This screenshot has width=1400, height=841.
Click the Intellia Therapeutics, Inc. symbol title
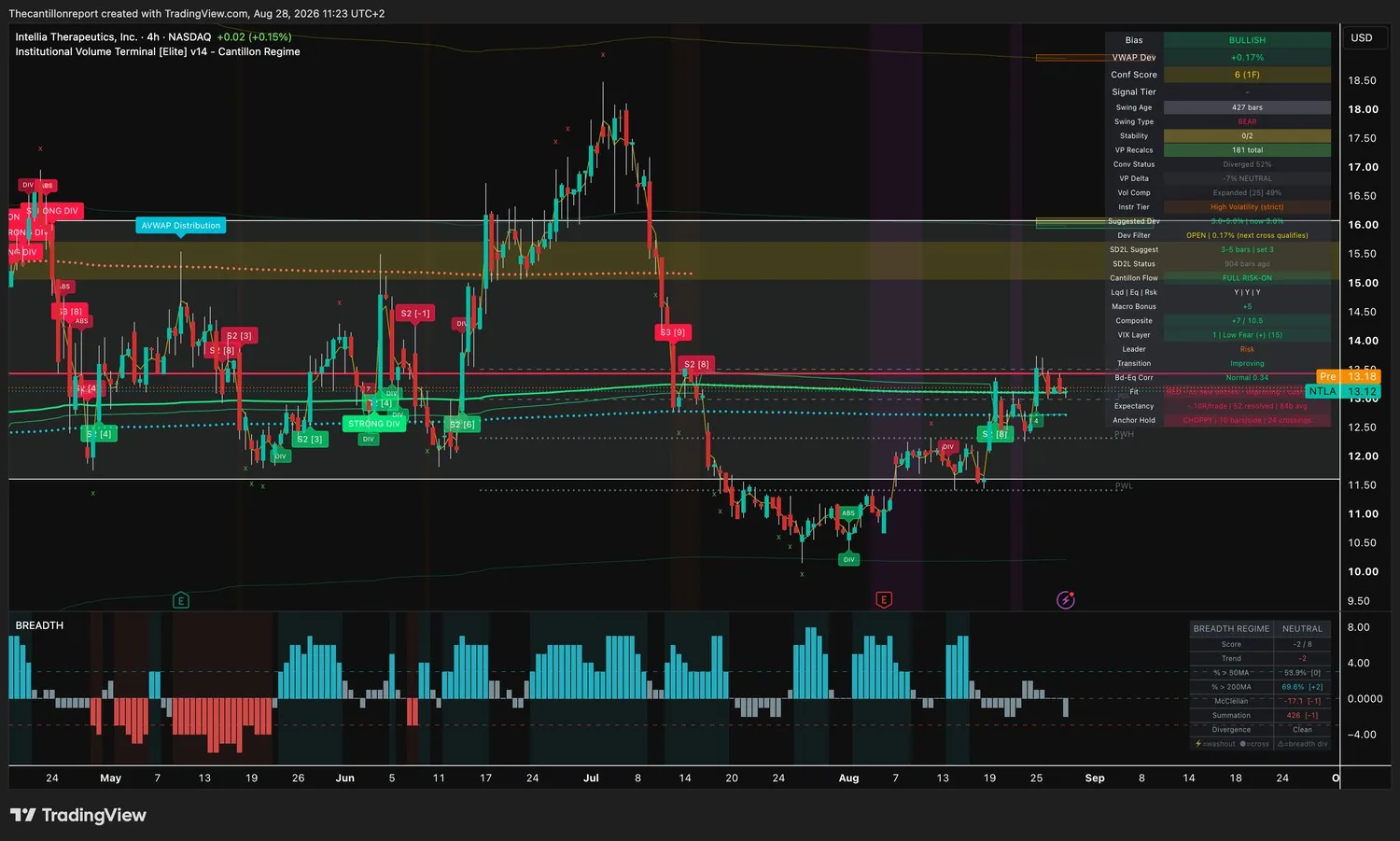77,37
